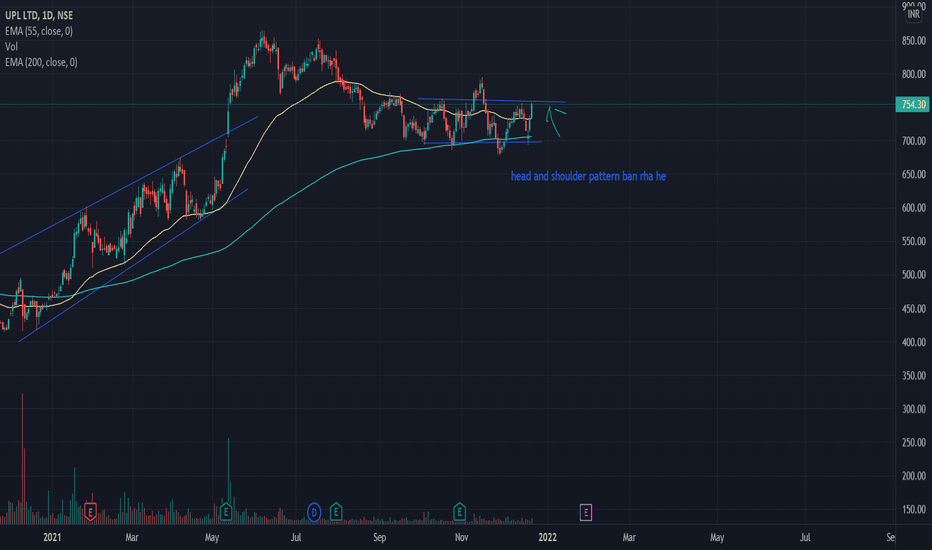Select the lower blue channel trendline
Viewport: 932px width, 550px height.
point(133,266)
